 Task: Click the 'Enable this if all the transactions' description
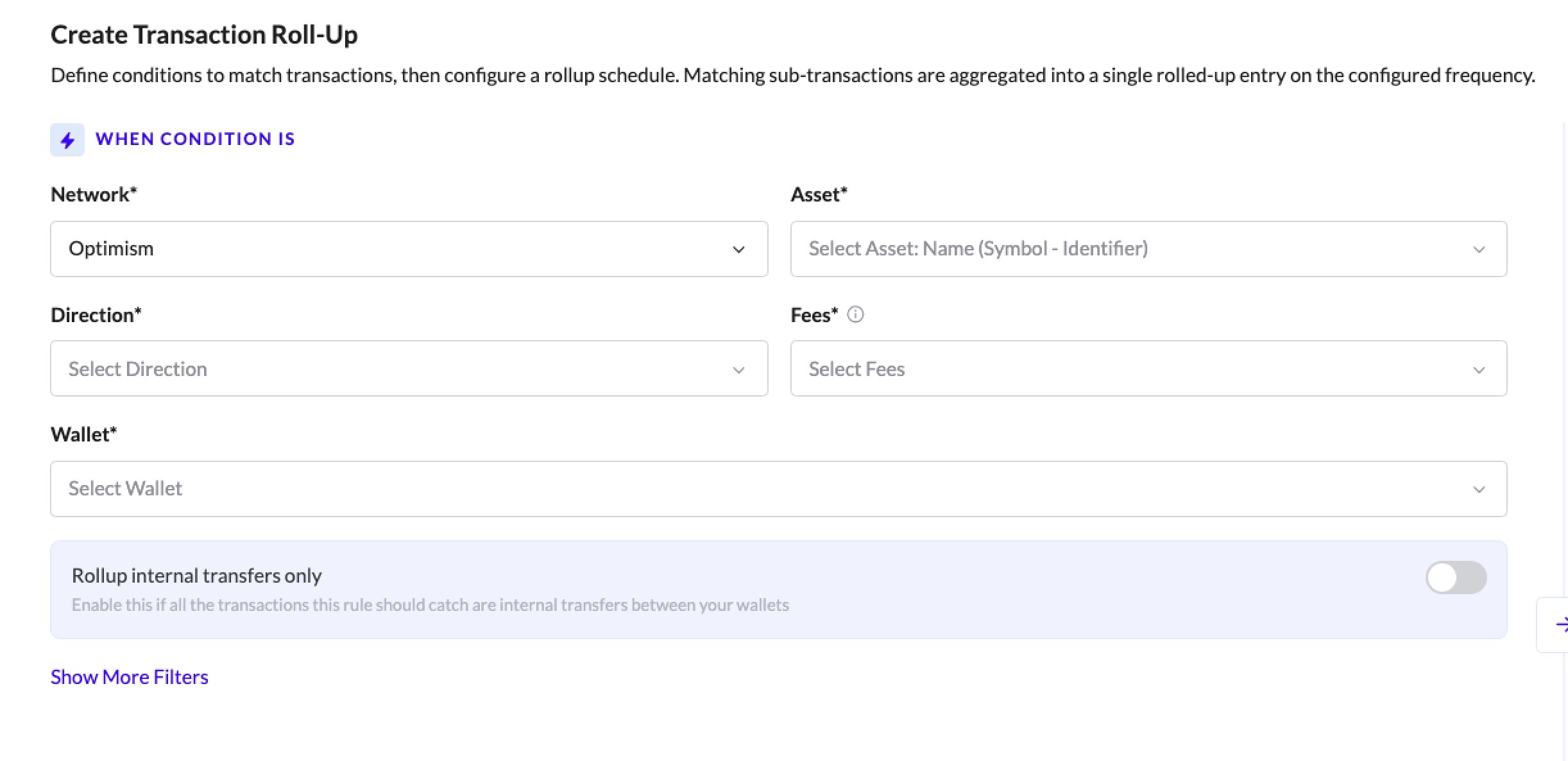(x=430, y=605)
